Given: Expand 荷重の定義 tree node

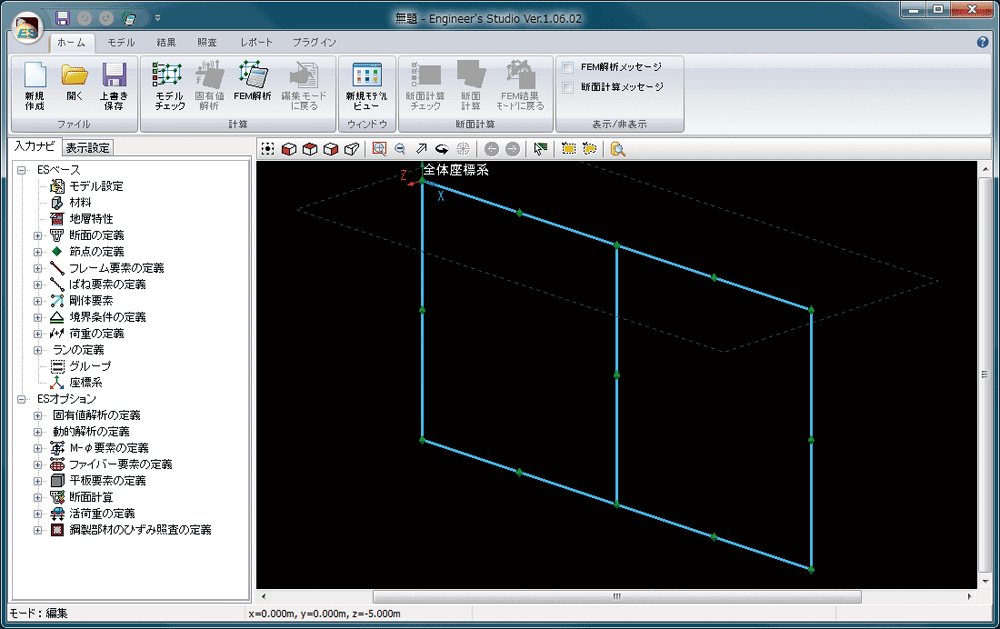Looking at the screenshot, I should [38, 333].
